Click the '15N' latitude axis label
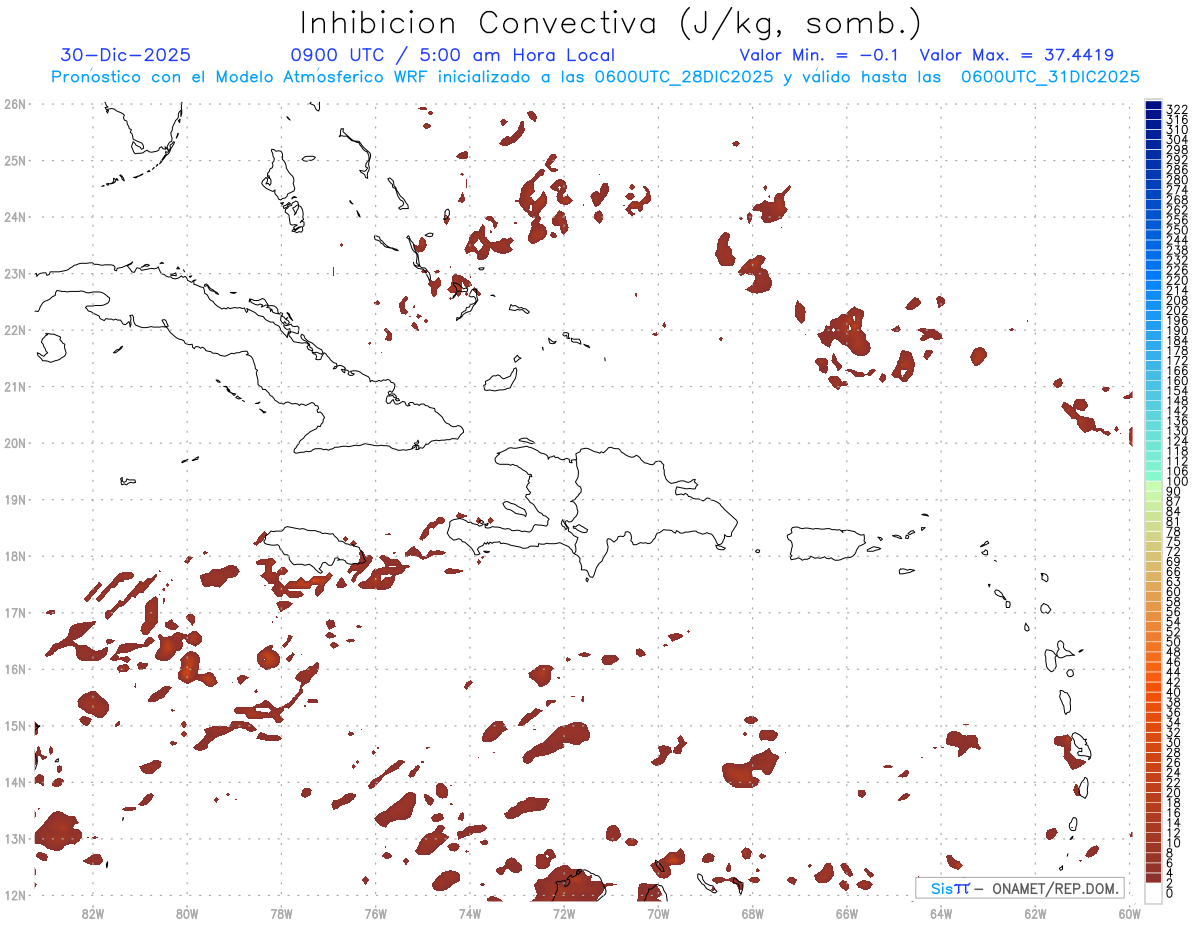 coord(15,725)
